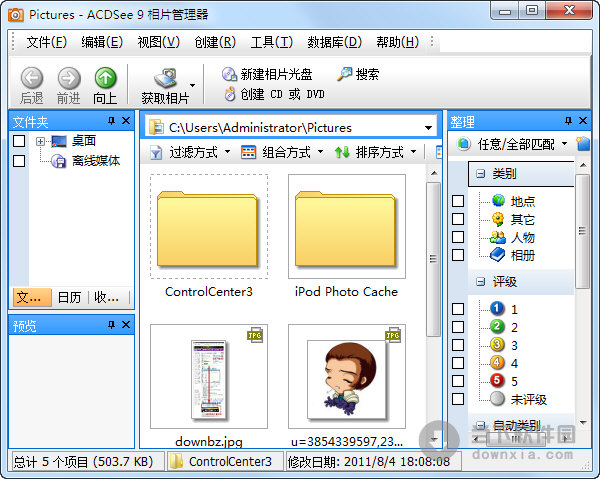The height and width of the screenshot is (479, 600).
Task: Select the u=3854339597 cartoon image thumbnail
Action: [347, 376]
